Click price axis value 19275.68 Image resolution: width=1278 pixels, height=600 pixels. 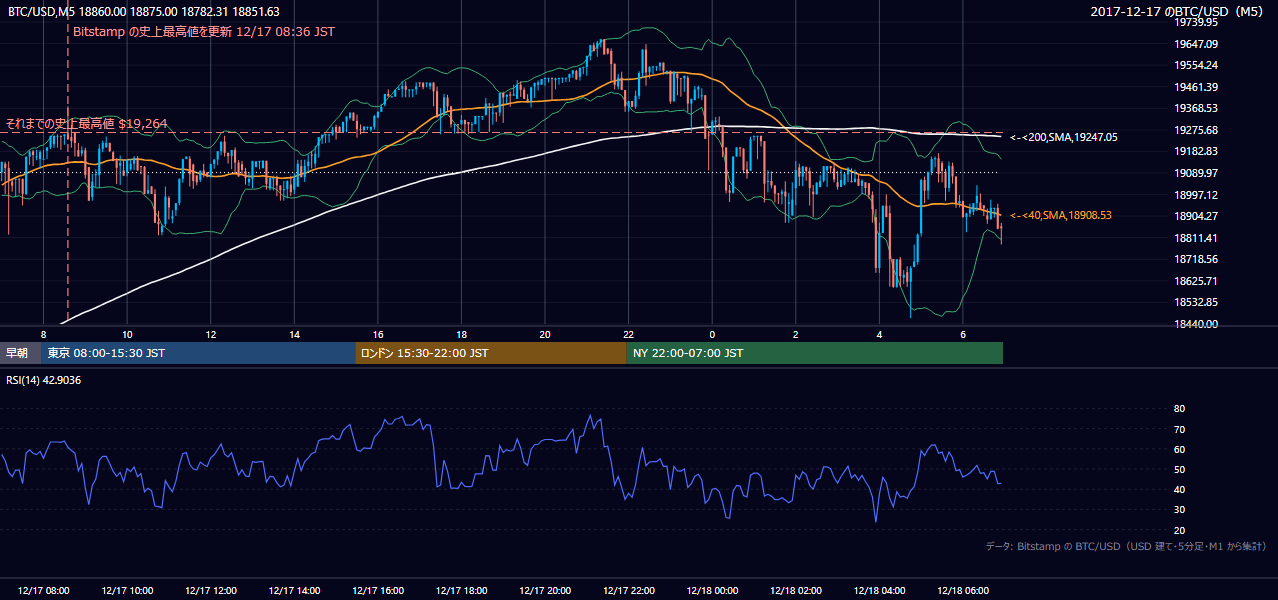click(x=1196, y=130)
